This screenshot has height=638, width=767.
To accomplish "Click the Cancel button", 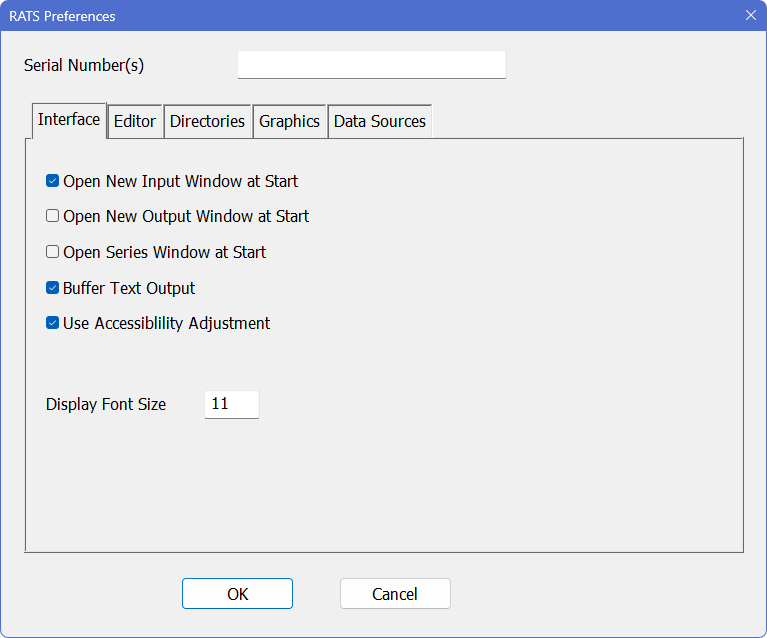I will [x=395, y=594].
